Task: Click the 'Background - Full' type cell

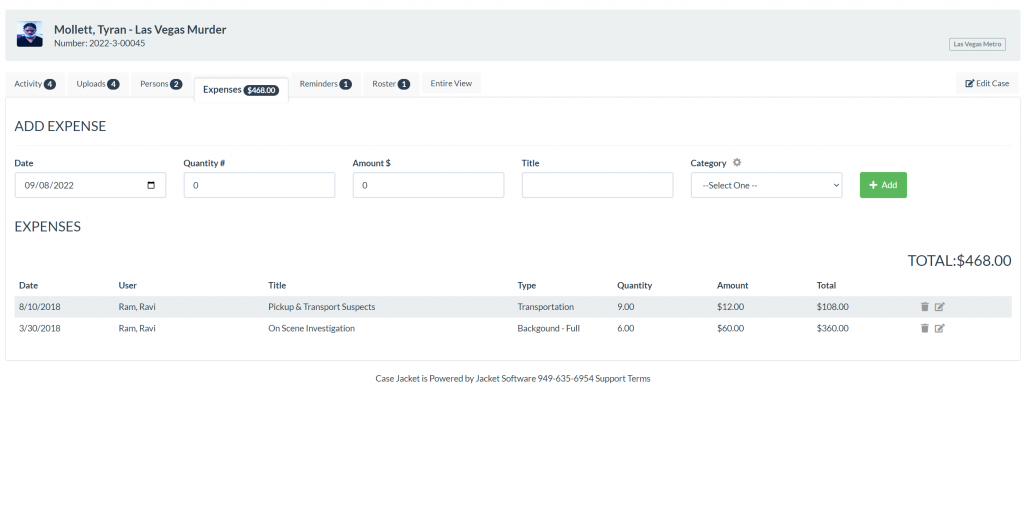Action: [x=549, y=328]
